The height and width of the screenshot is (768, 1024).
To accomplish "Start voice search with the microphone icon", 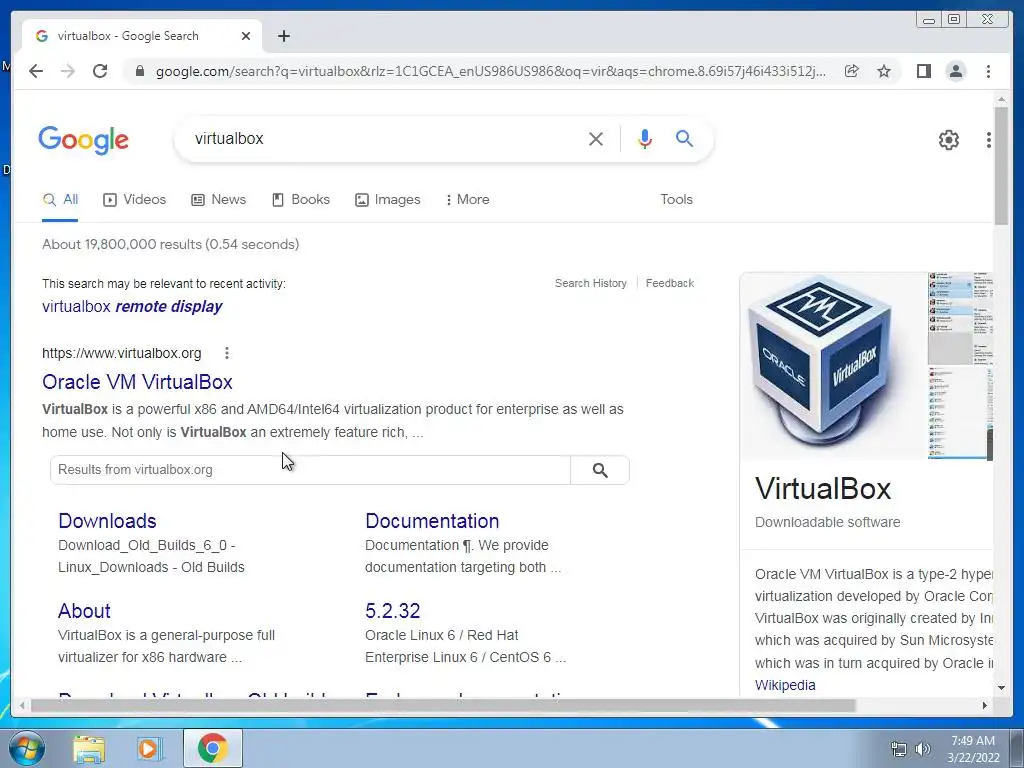I will click(645, 138).
